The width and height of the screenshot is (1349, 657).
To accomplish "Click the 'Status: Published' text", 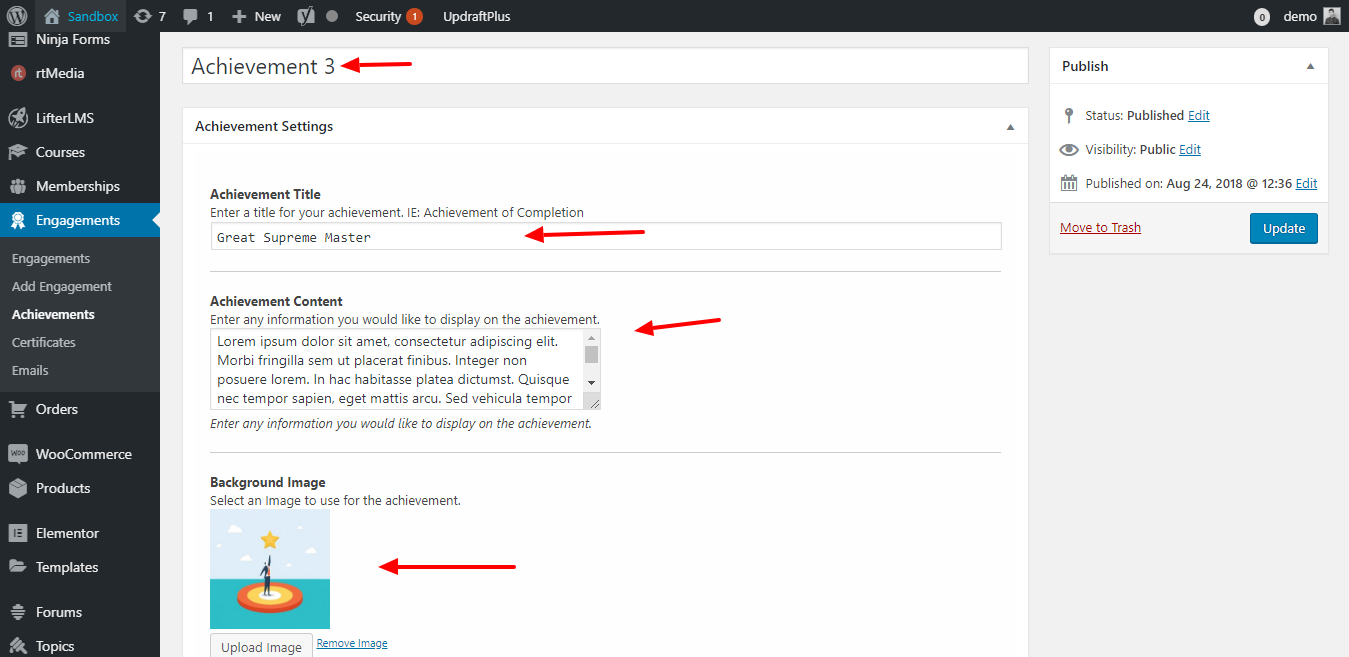I will coord(1135,115).
